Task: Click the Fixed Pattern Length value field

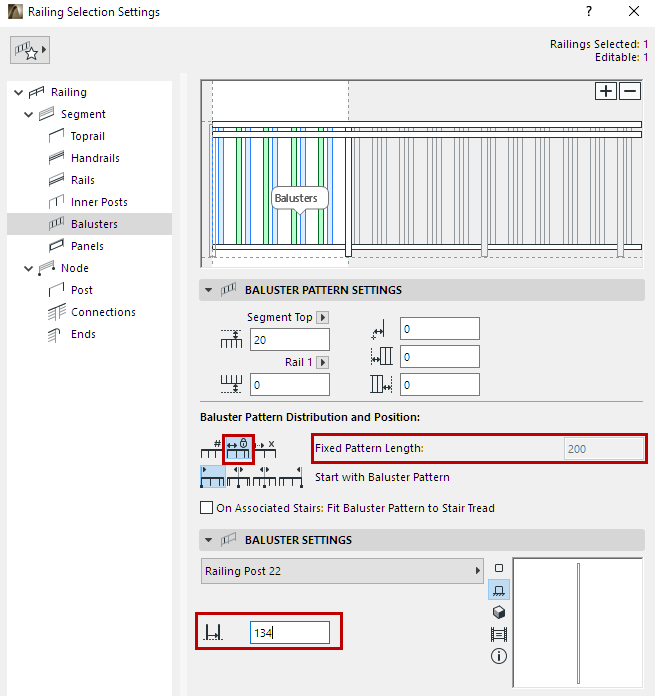Action: point(604,449)
